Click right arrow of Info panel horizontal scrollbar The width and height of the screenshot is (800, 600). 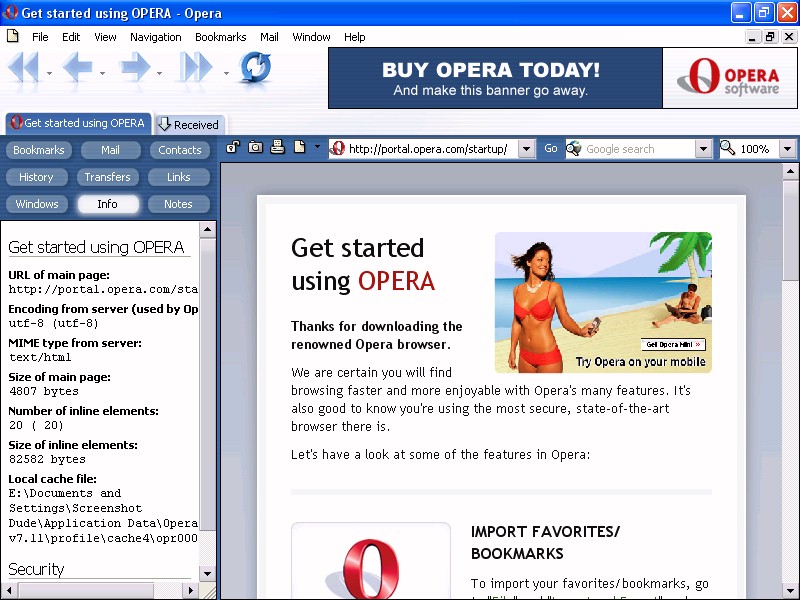click(191, 590)
